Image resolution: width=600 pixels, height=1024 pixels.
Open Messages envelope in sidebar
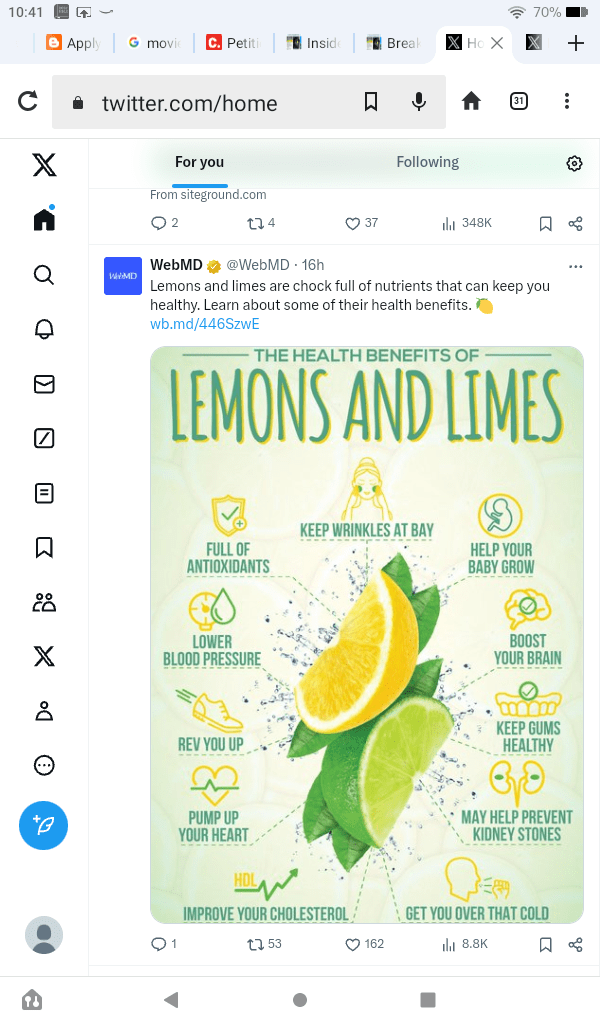[x=44, y=384]
